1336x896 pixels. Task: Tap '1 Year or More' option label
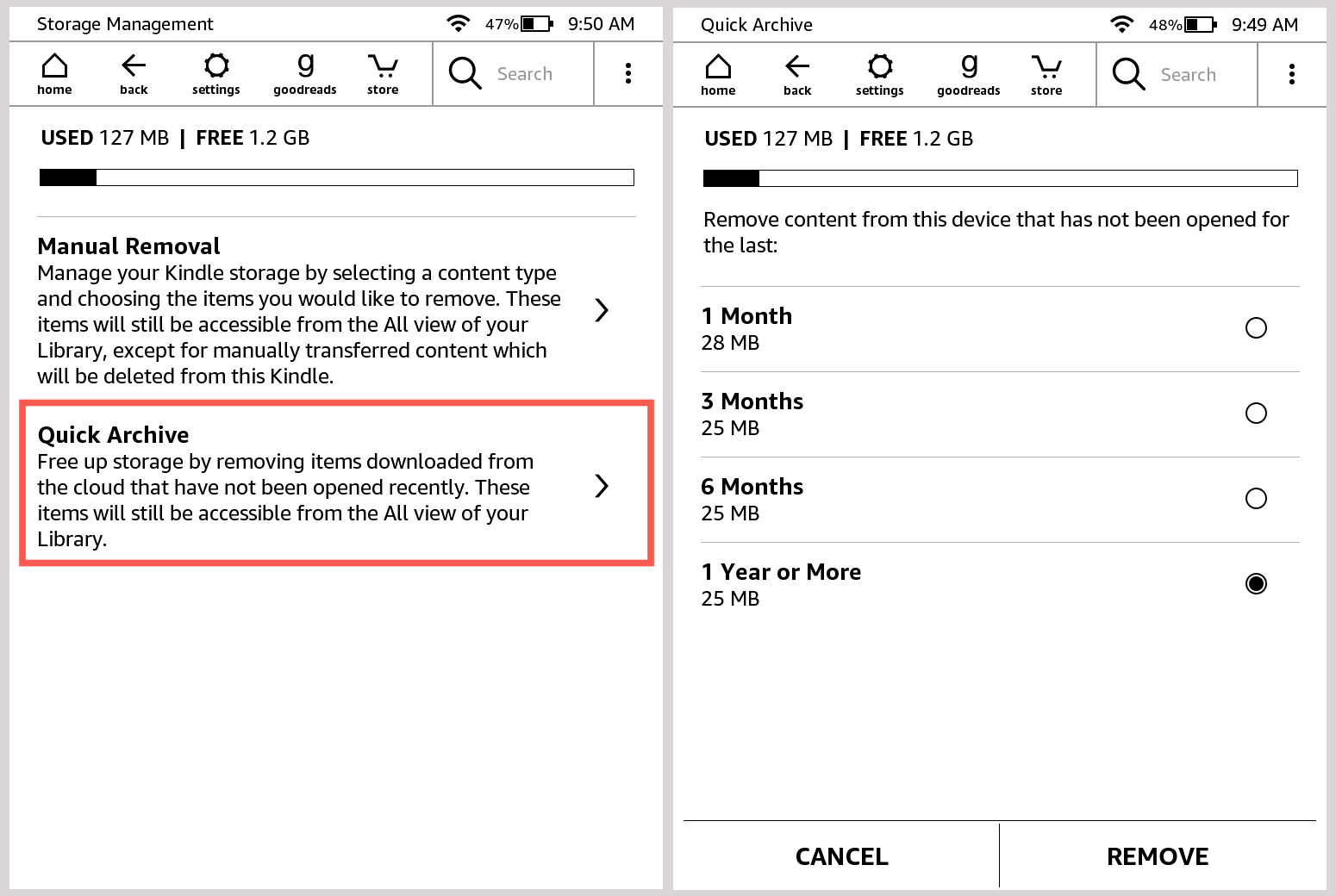click(x=781, y=572)
